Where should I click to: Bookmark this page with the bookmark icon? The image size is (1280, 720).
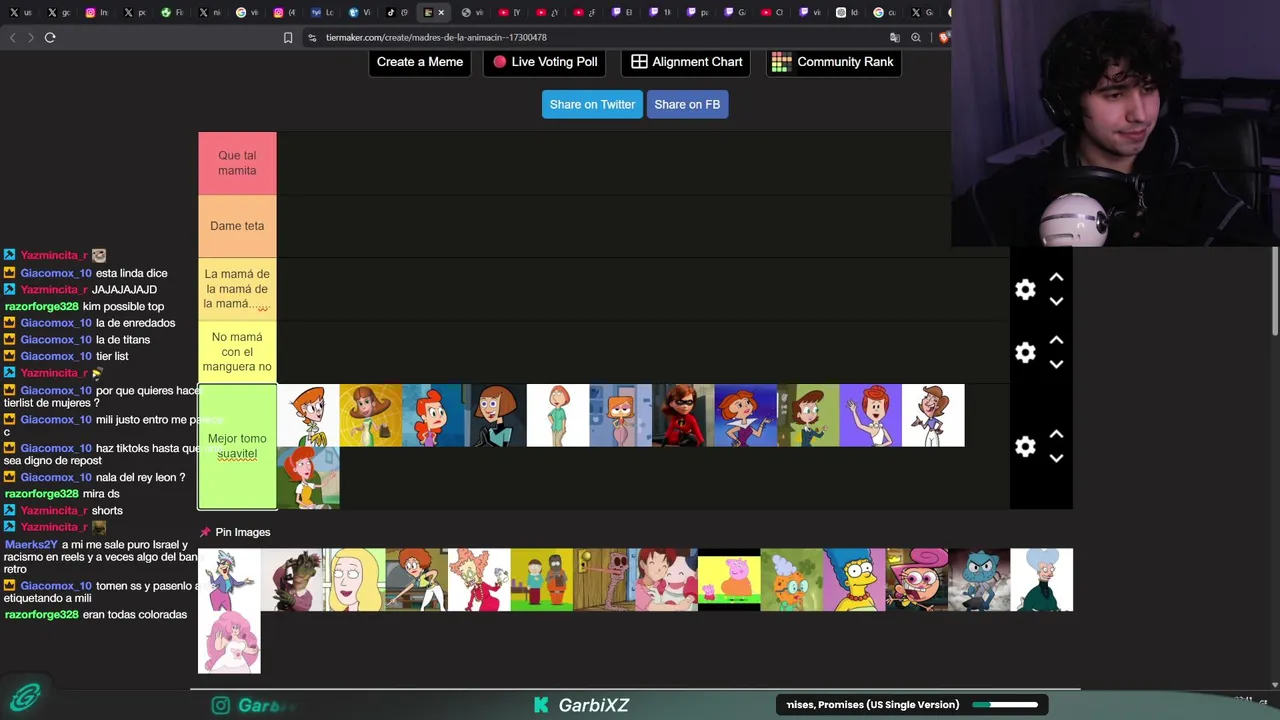tap(288, 38)
